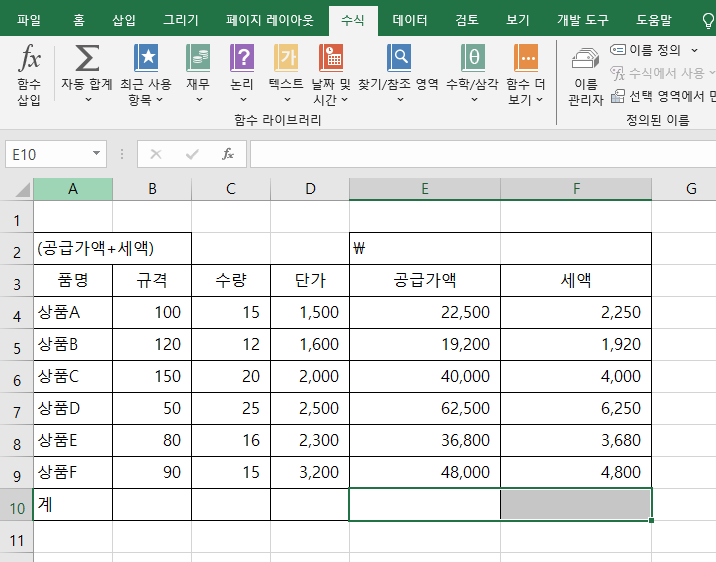Screen dimensions: 716x562
Task: Expand the 논리 dropdown arrow
Action: tap(243, 100)
